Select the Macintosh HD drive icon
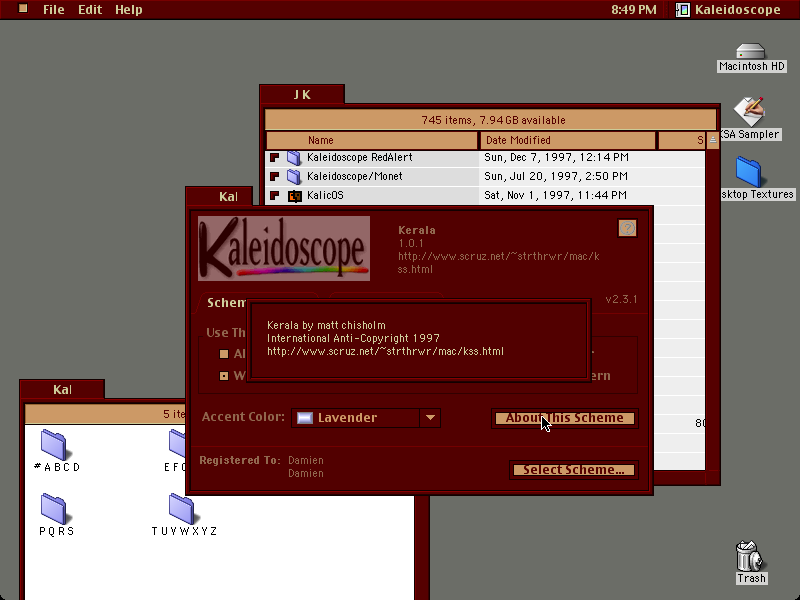Screen dimensions: 800x600 [751, 52]
